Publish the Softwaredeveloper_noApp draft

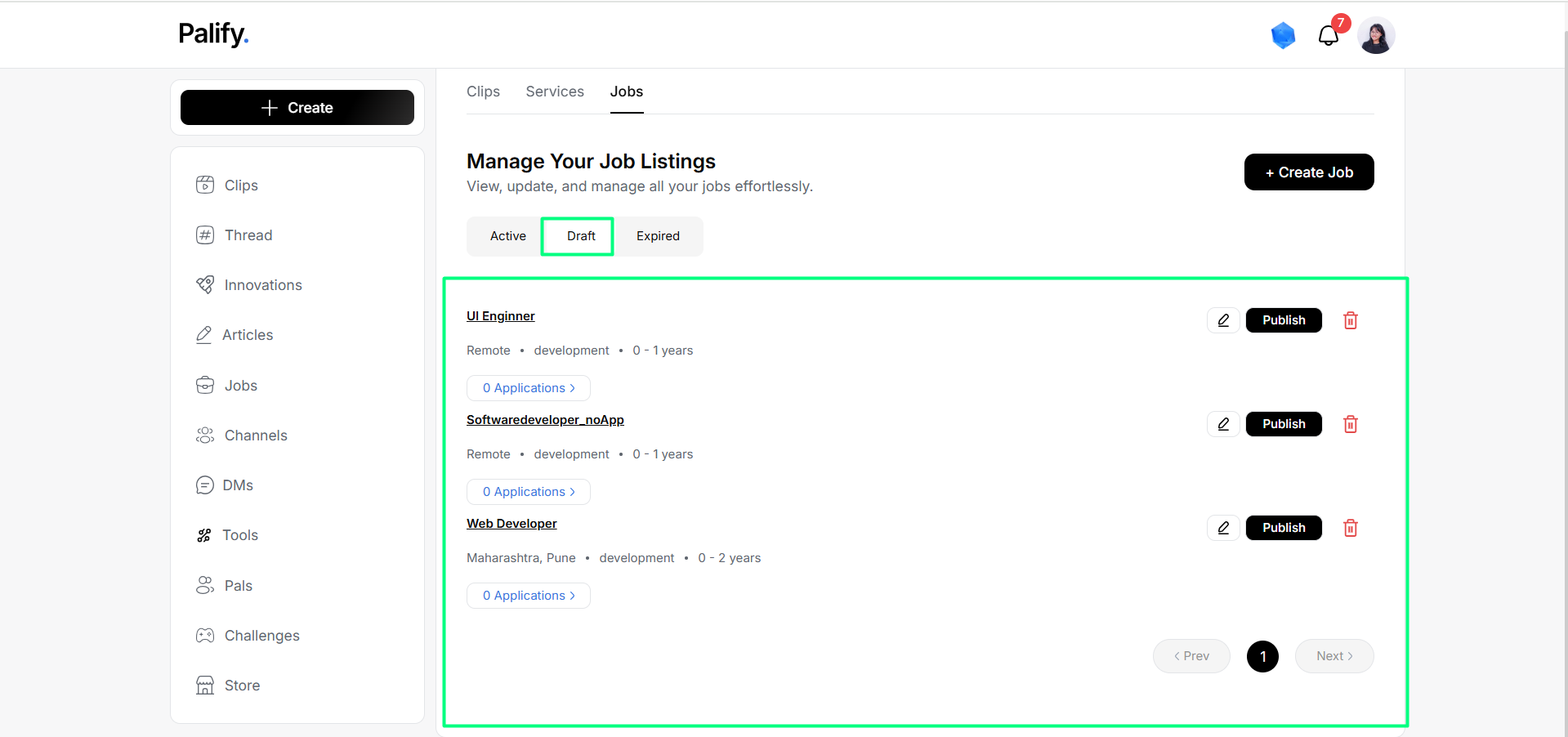click(x=1284, y=424)
